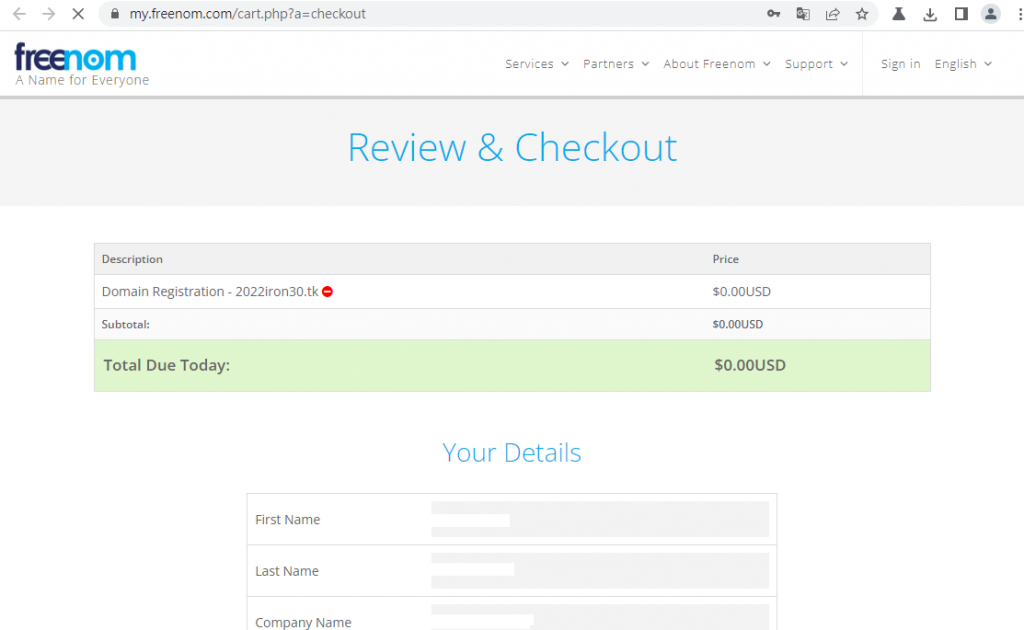This screenshot has width=1024, height=630.
Task: Click the 'Review & Checkout' heading
Action: point(512,148)
